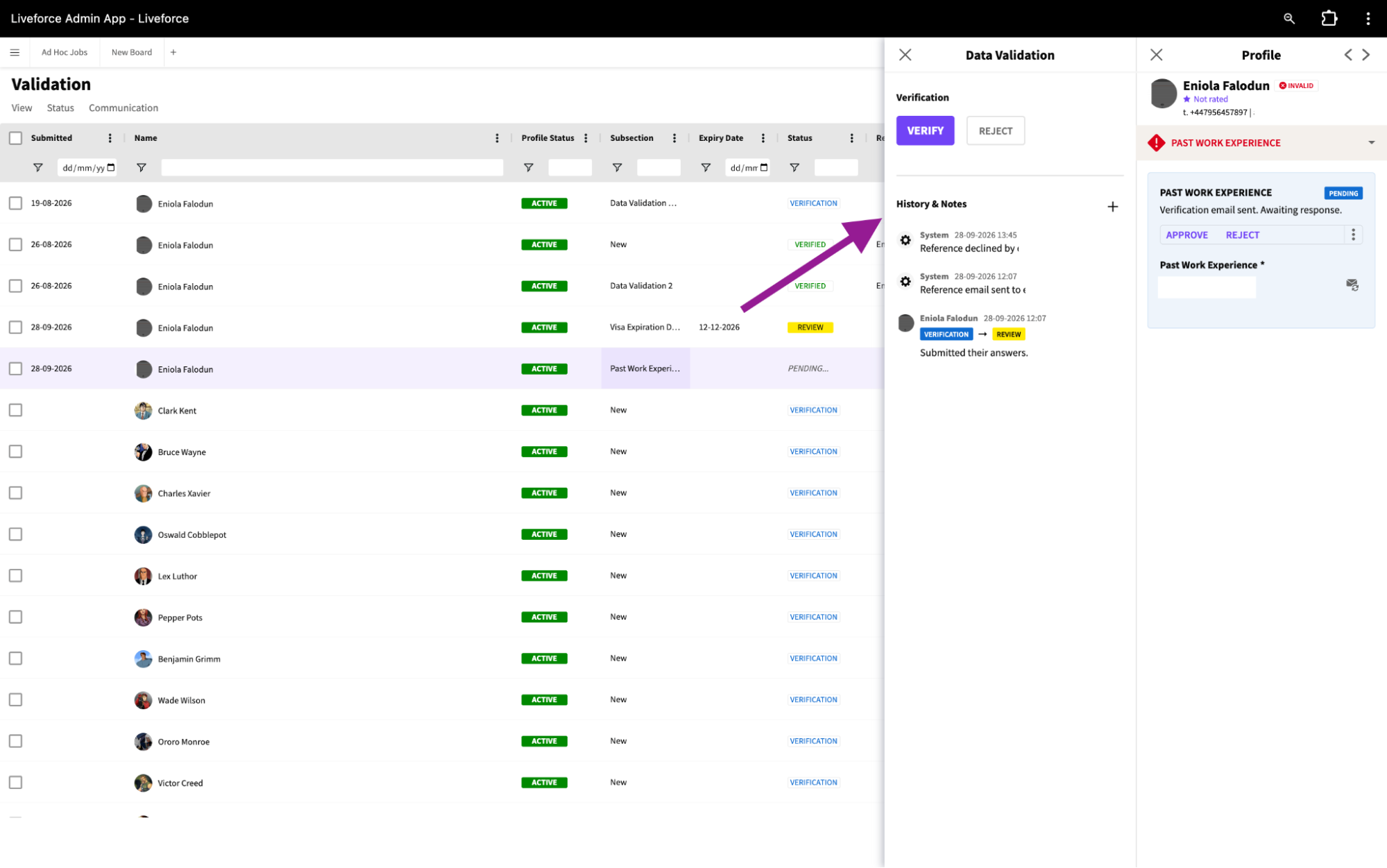Open Profile Status column options menu
Viewport: 1387px width, 868px height.
[586, 138]
